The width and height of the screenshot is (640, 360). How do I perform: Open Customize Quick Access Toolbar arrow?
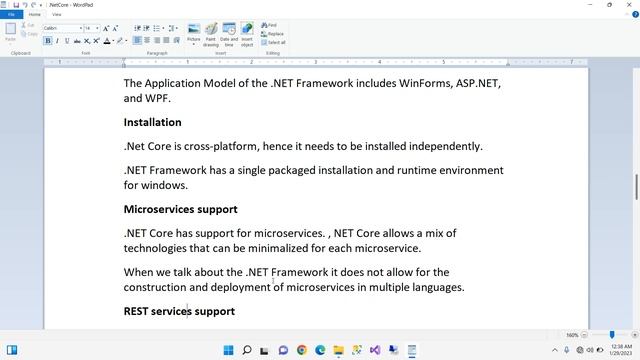tap(41, 5)
